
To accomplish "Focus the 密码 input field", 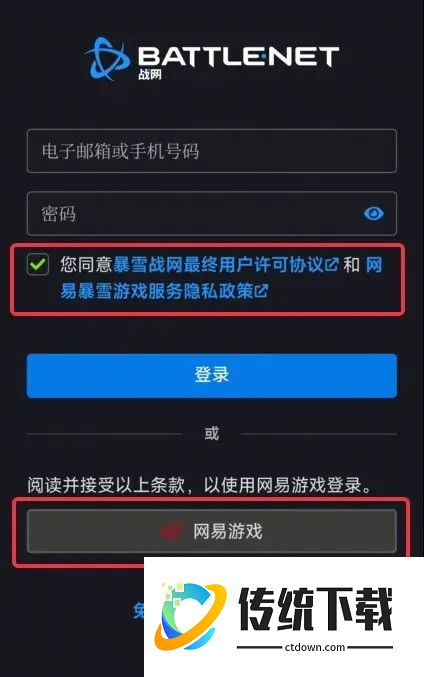I will (x=212, y=213).
